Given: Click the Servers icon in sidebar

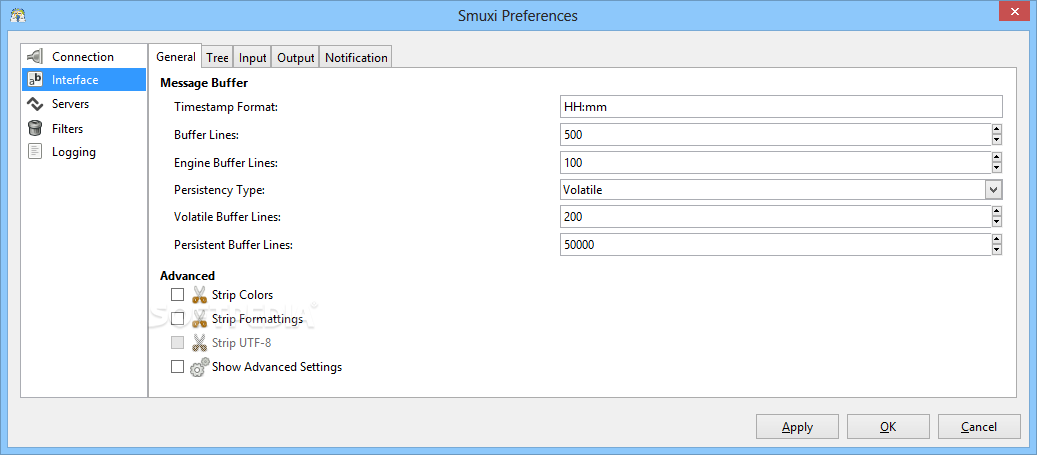Looking at the screenshot, I should (x=35, y=104).
